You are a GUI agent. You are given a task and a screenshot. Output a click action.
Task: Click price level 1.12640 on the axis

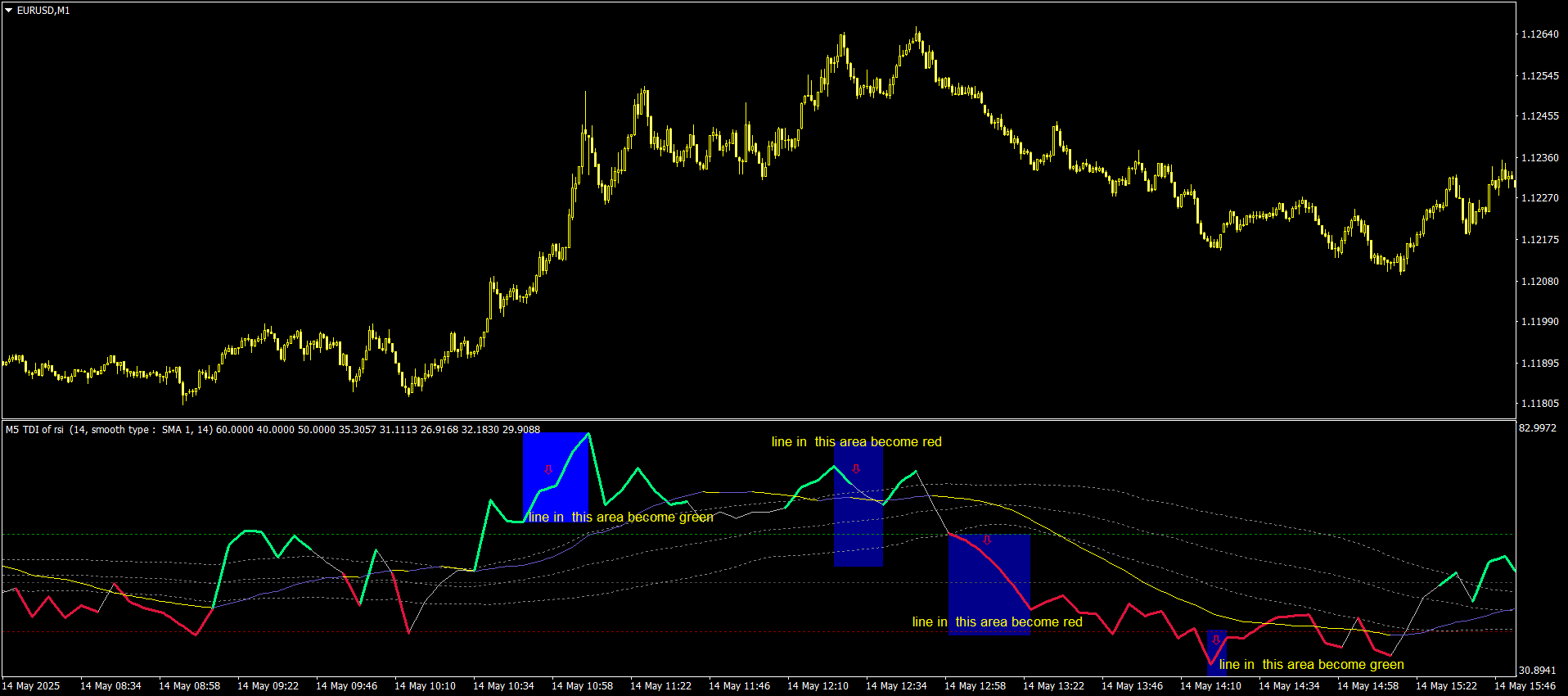point(1539,34)
